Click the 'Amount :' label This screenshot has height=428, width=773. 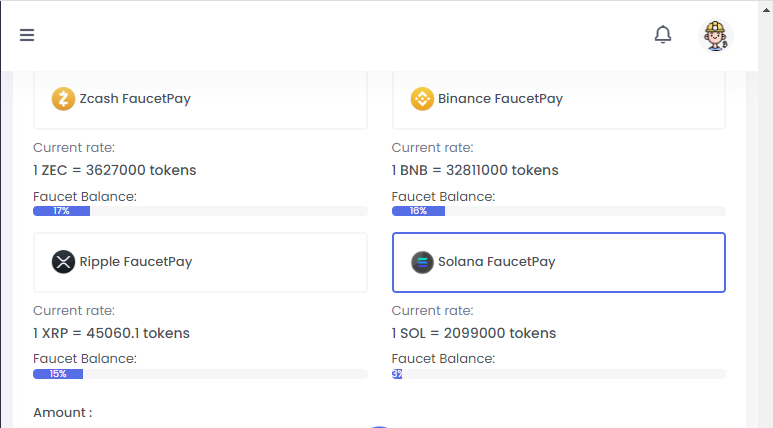(x=63, y=413)
